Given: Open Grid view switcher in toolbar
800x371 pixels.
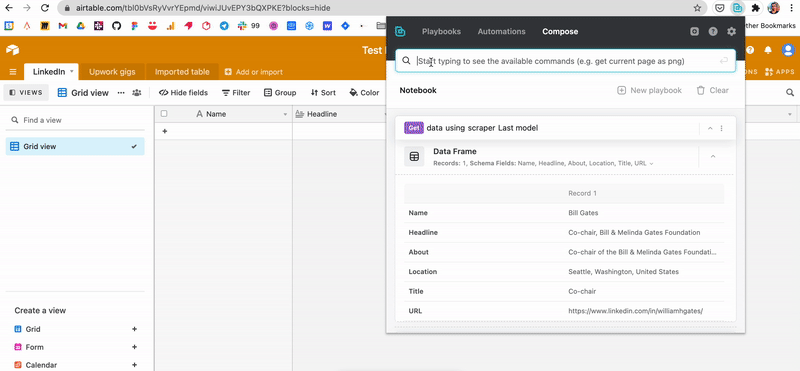Looking at the screenshot, I should 83,92.
